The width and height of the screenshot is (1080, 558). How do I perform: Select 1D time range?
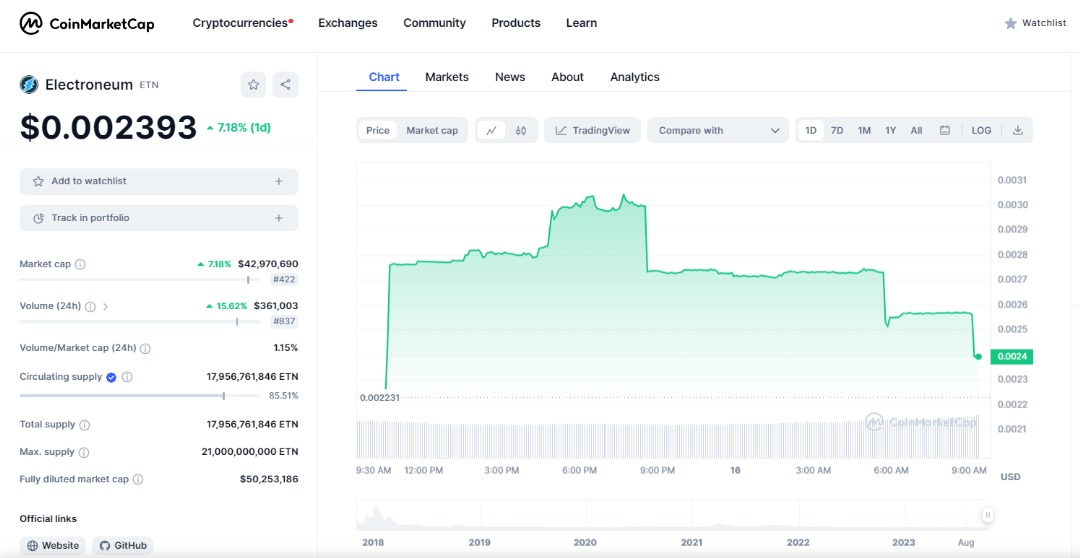(811, 130)
